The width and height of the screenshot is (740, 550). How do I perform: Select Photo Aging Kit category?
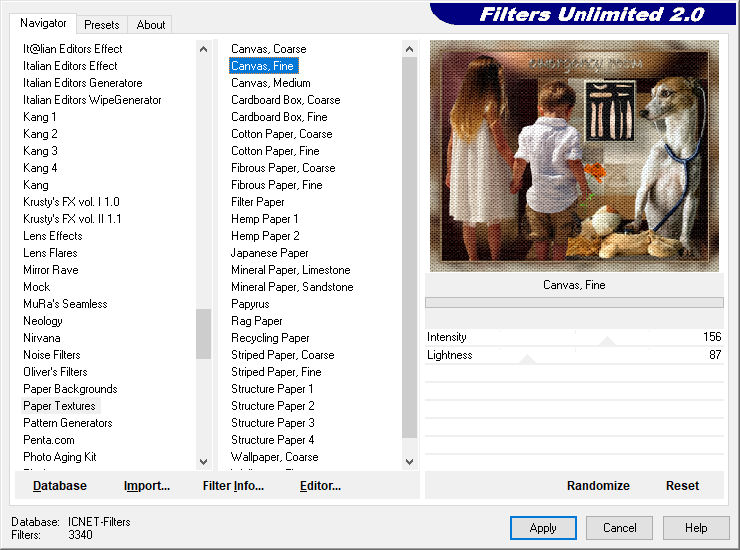pyautogui.click(x=59, y=457)
